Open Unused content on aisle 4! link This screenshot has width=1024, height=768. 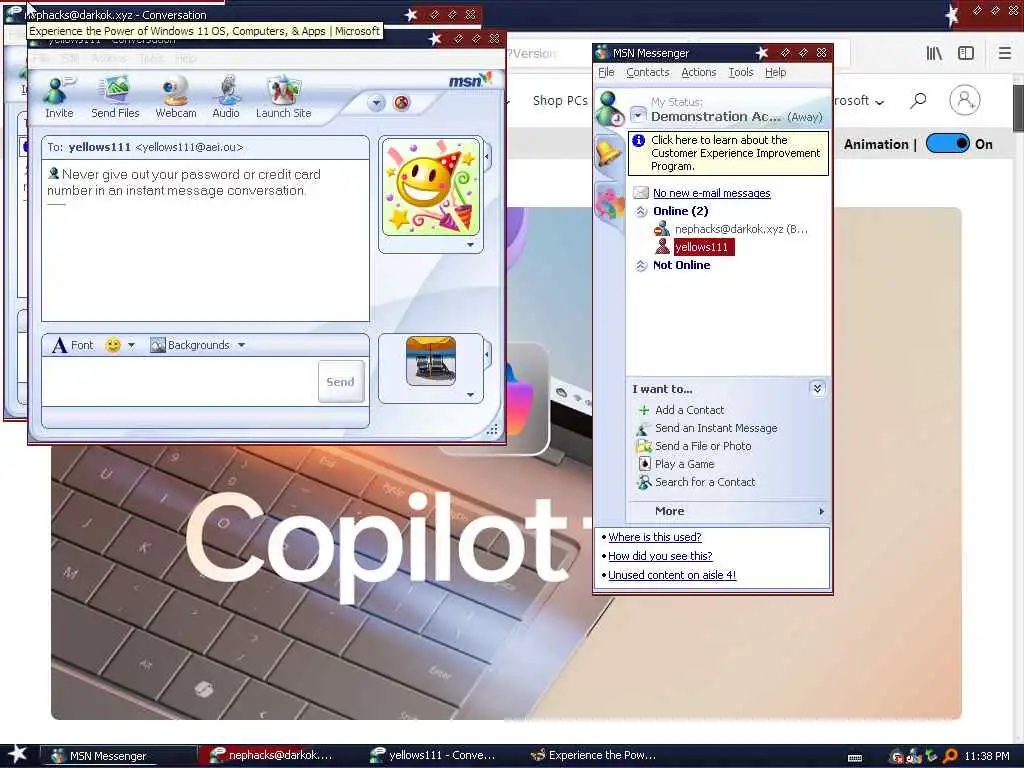672,575
